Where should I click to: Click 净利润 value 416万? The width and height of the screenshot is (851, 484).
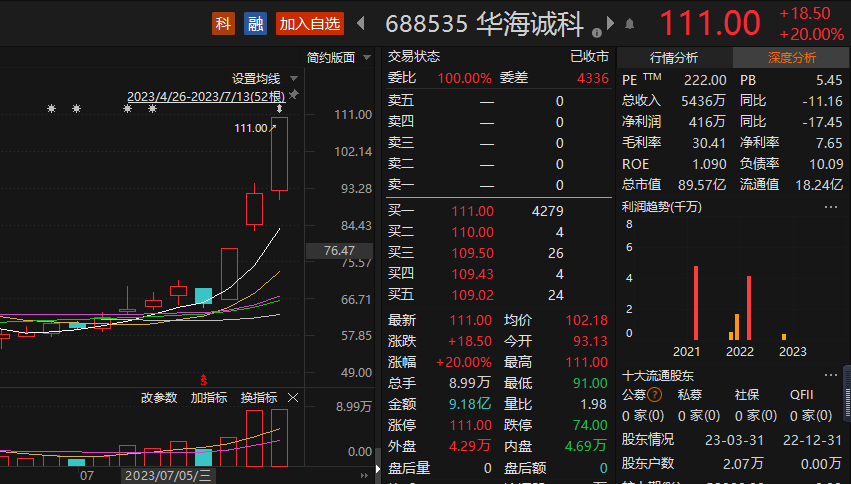tap(707, 122)
